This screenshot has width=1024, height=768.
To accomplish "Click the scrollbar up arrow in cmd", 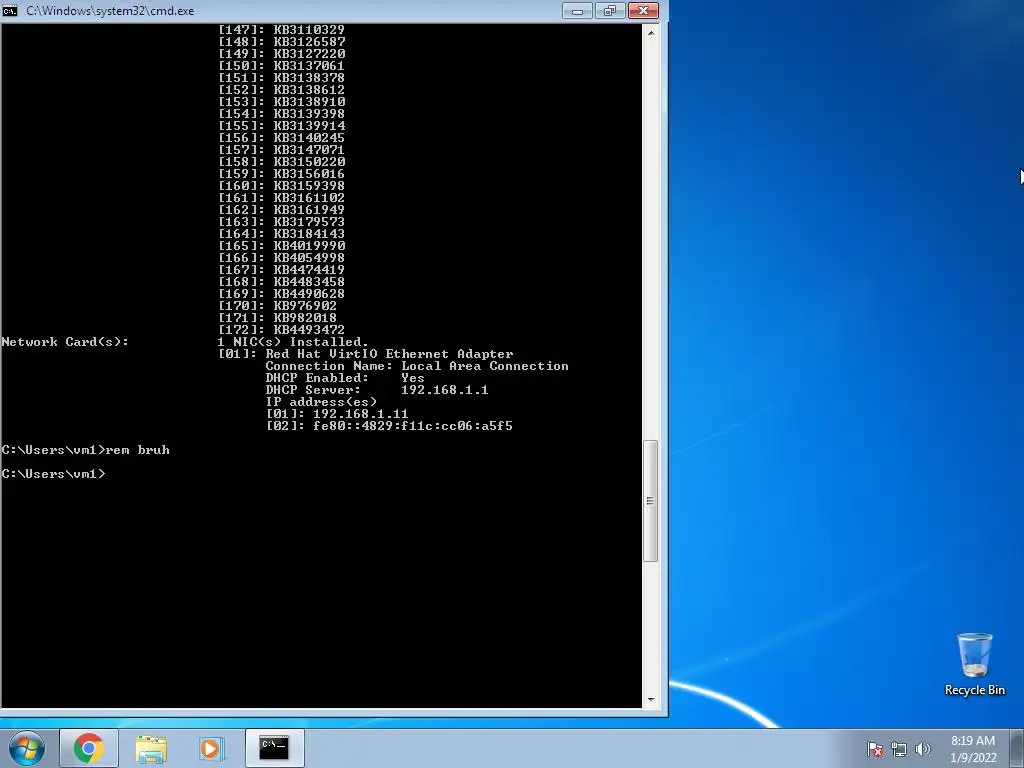I will [x=650, y=33].
